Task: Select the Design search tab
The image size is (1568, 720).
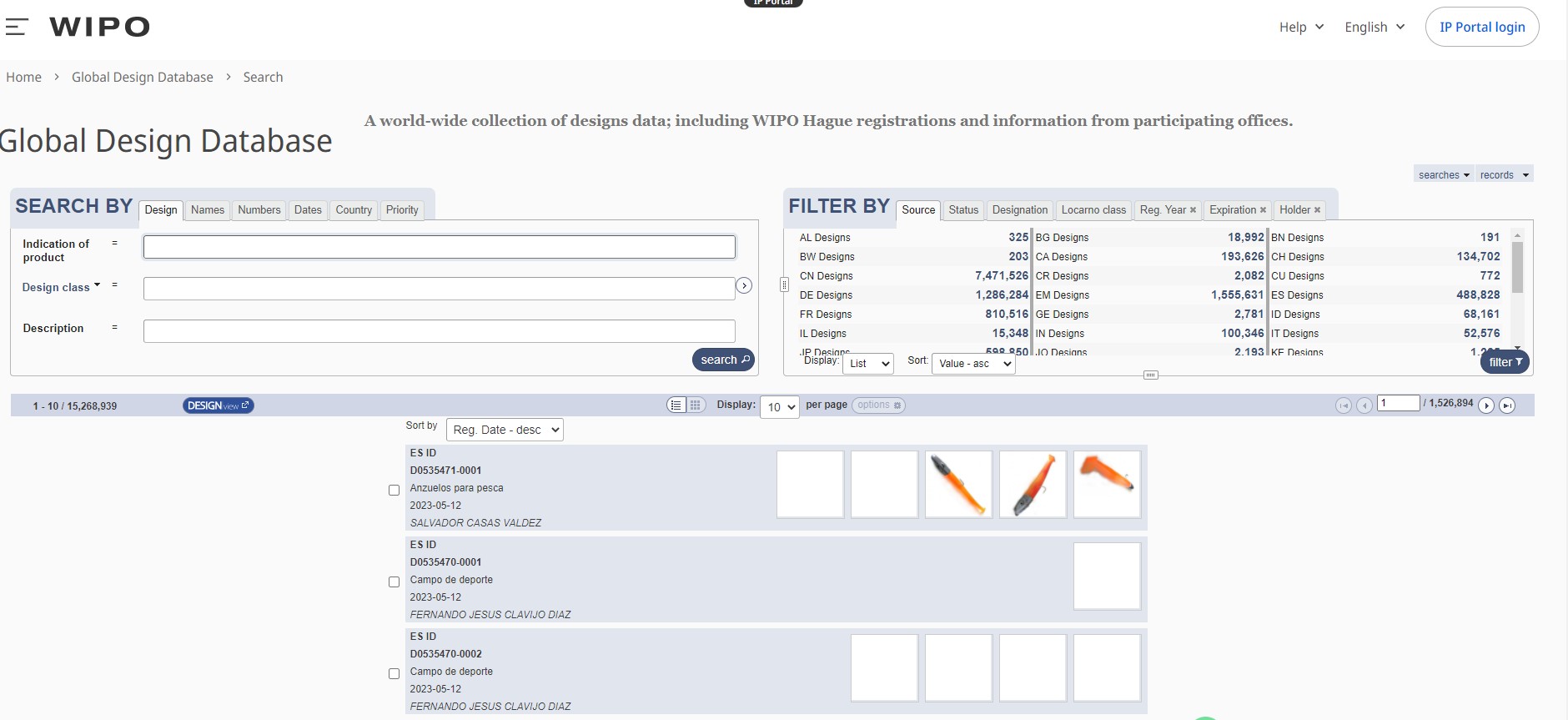Action: point(161,210)
